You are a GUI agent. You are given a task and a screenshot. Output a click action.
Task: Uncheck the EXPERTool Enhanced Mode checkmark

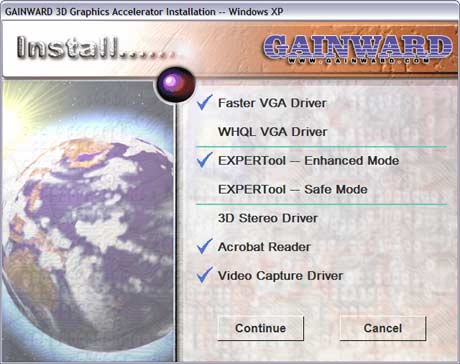tap(204, 160)
